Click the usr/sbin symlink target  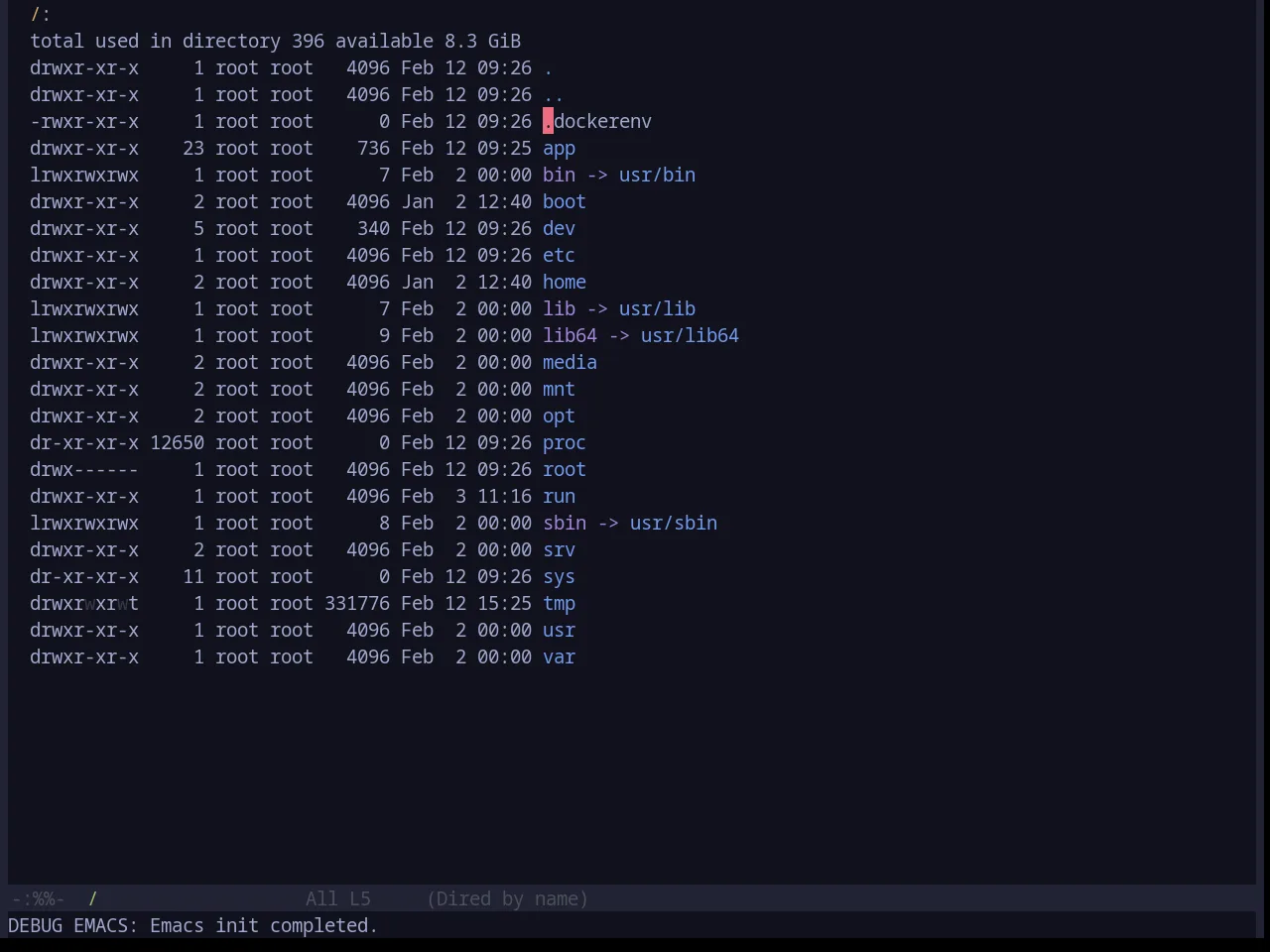tap(674, 524)
